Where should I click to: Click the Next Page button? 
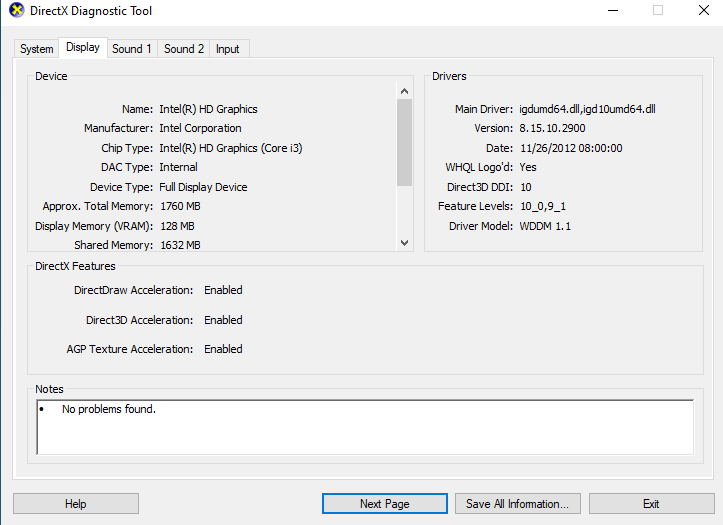point(384,504)
